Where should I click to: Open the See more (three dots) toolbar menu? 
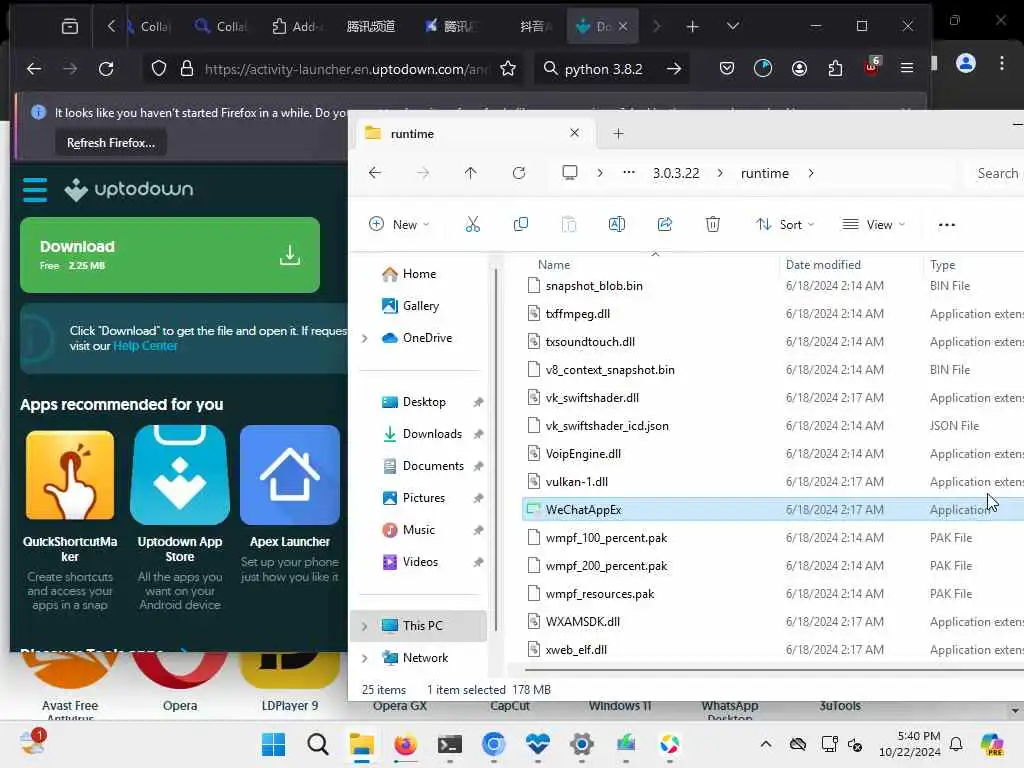(946, 225)
